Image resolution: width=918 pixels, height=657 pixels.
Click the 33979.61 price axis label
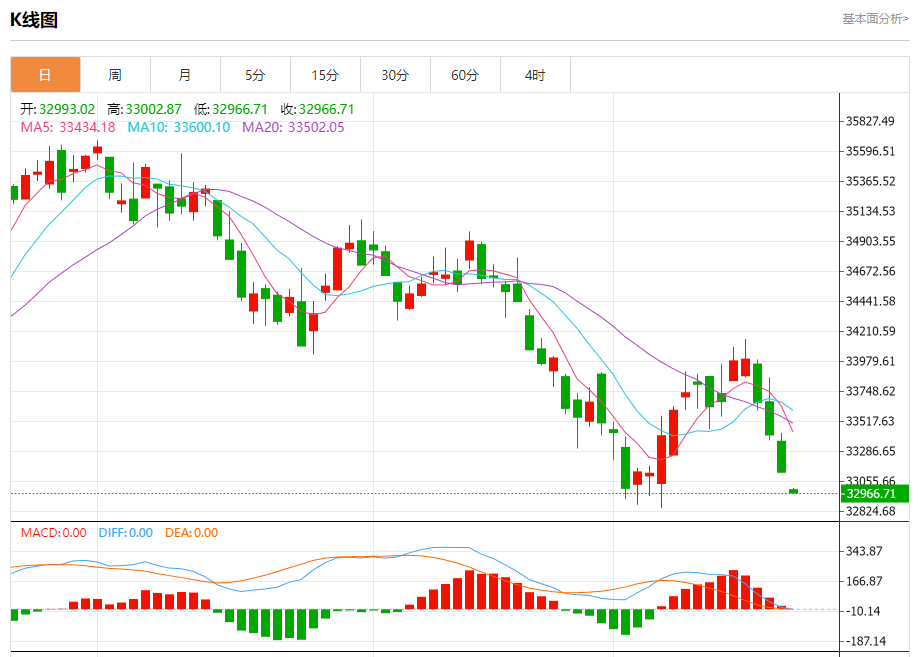click(x=871, y=361)
